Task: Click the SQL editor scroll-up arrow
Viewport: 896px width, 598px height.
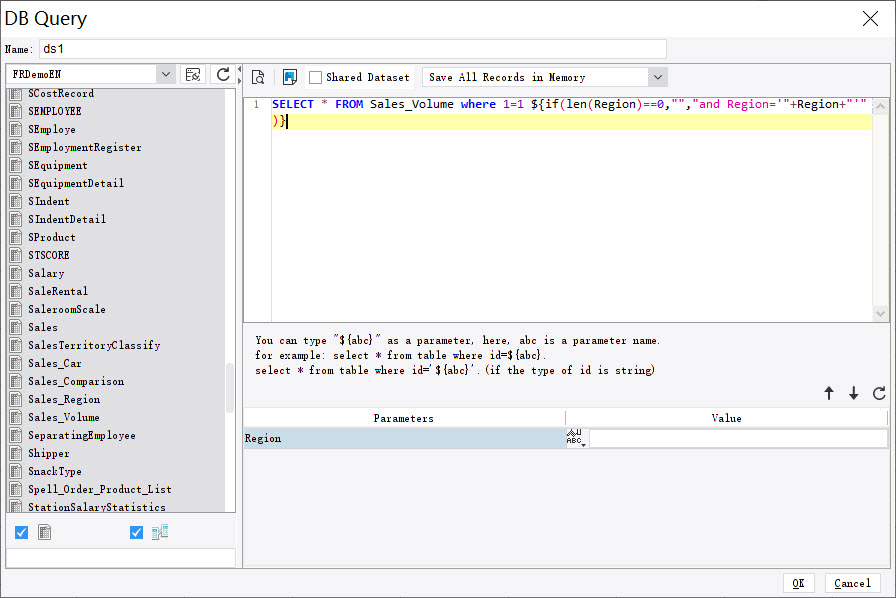Action: click(x=881, y=106)
